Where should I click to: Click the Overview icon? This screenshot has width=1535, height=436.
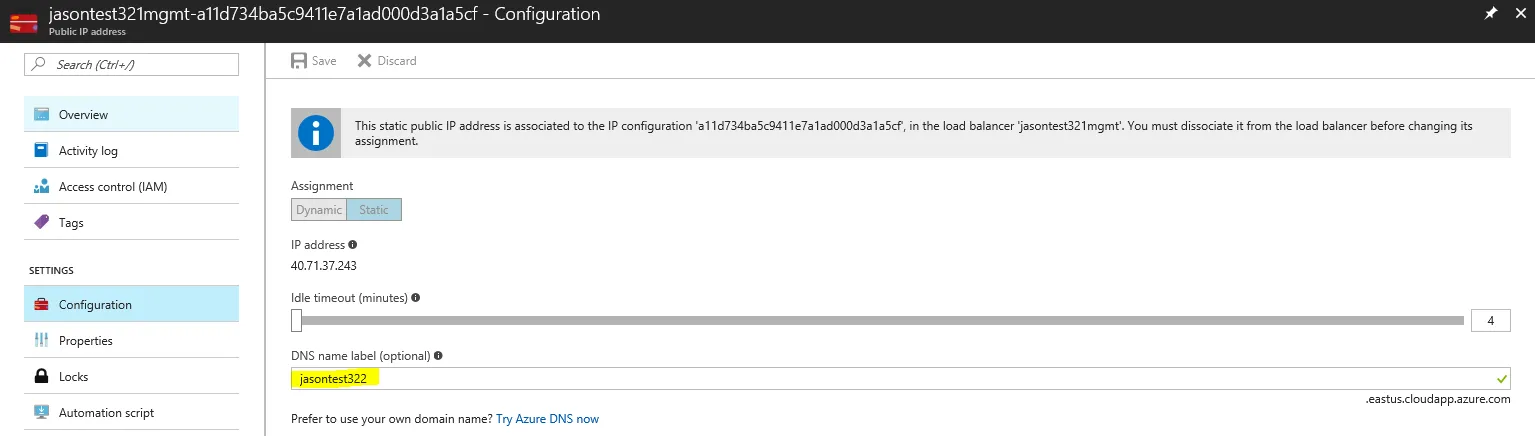(41, 114)
